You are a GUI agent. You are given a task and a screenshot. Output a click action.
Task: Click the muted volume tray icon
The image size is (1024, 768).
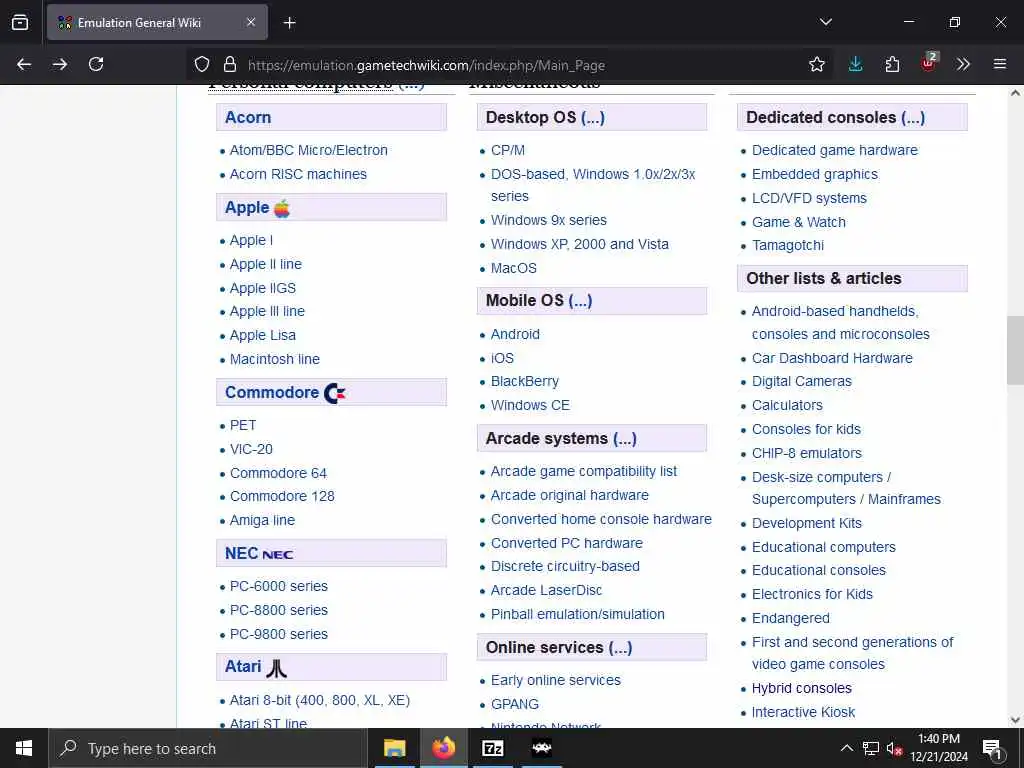(893, 749)
